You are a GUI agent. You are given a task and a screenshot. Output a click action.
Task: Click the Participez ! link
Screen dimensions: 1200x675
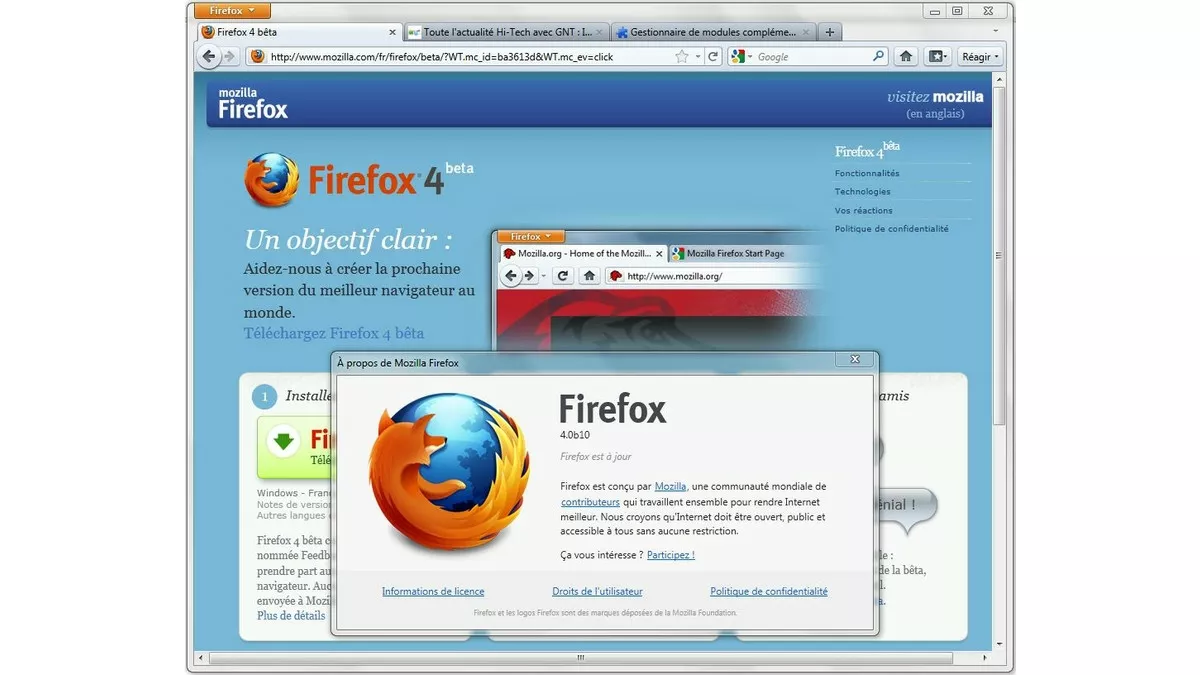[x=671, y=554]
